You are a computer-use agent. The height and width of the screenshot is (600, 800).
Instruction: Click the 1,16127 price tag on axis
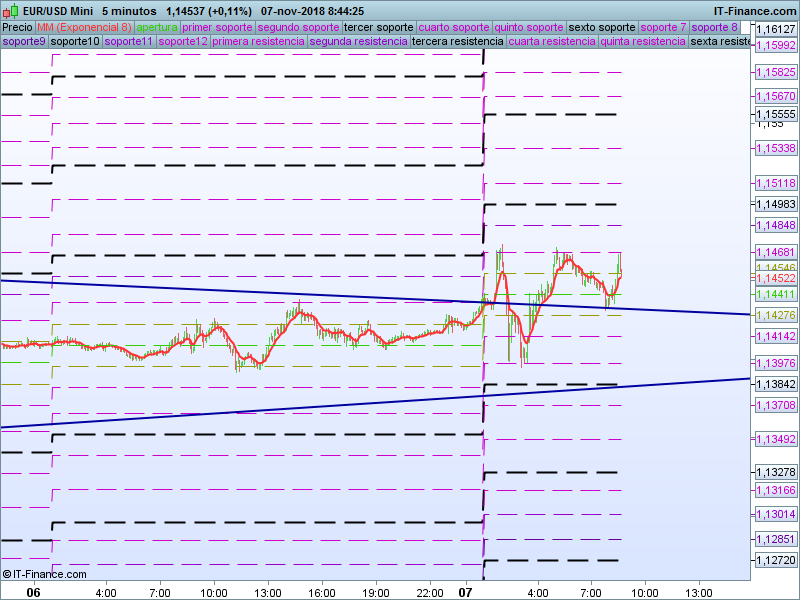pyautogui.click(x=775, y=30)
